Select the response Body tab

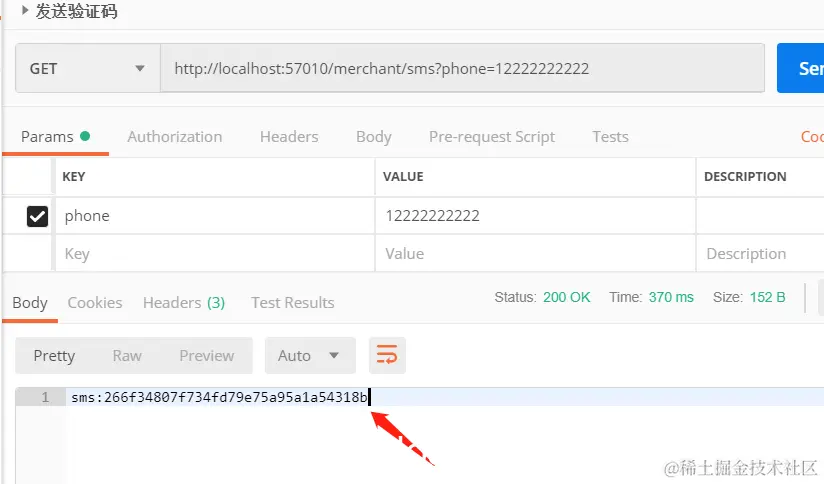(x=30, y=303)
